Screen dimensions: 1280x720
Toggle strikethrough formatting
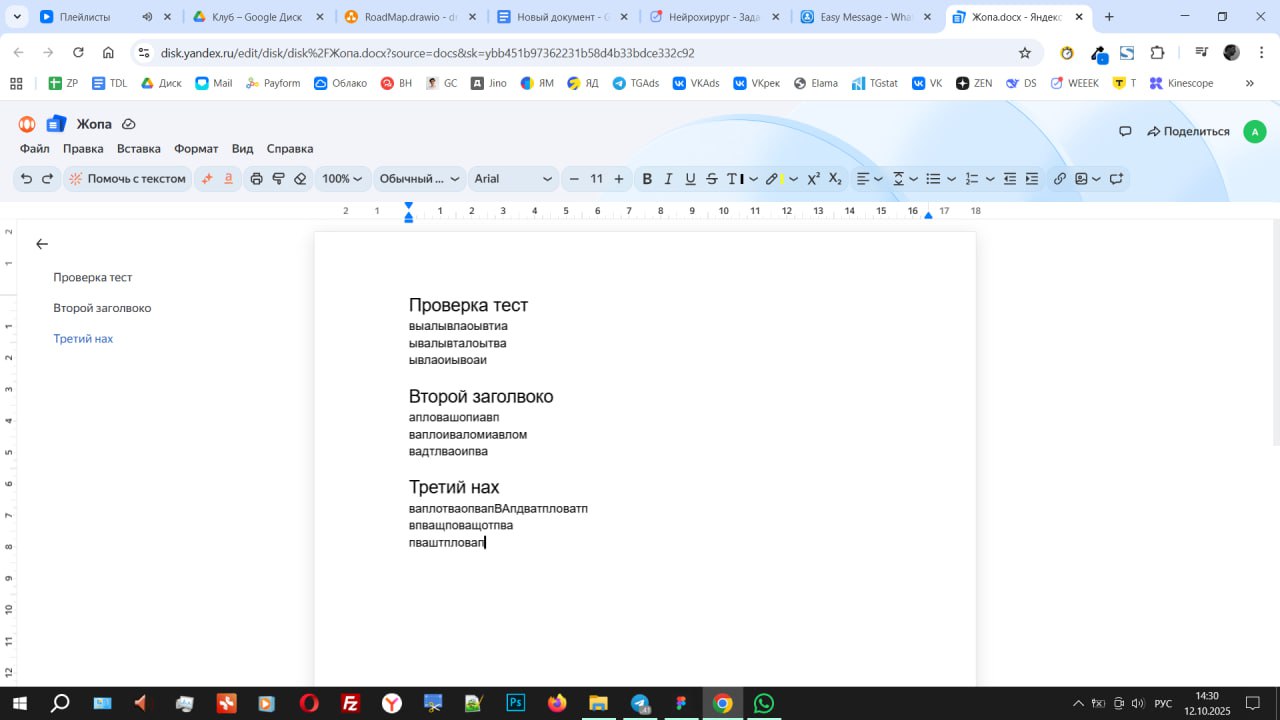click(712, 179)
